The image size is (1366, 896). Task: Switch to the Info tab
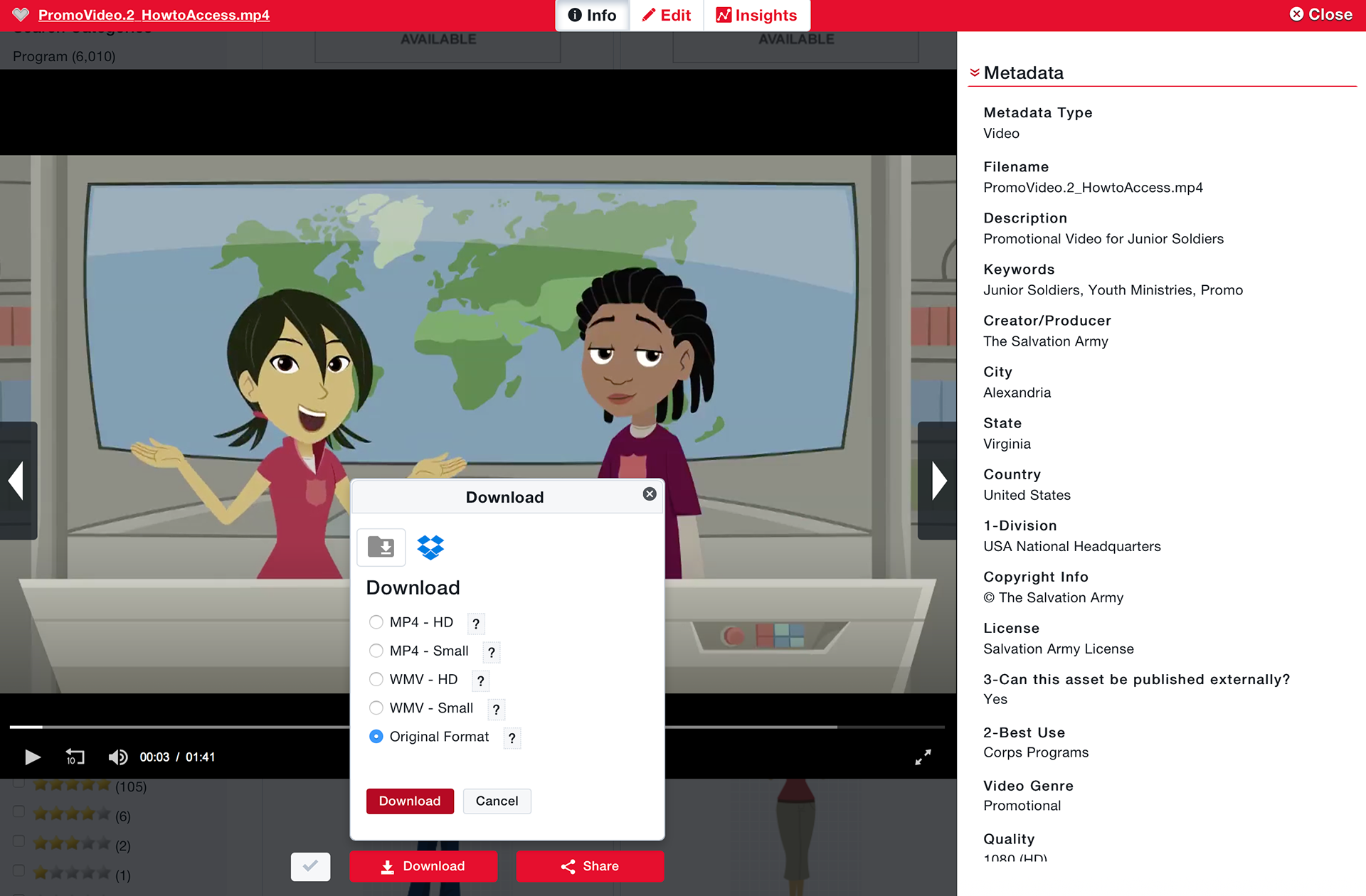[x=592, y=15]
